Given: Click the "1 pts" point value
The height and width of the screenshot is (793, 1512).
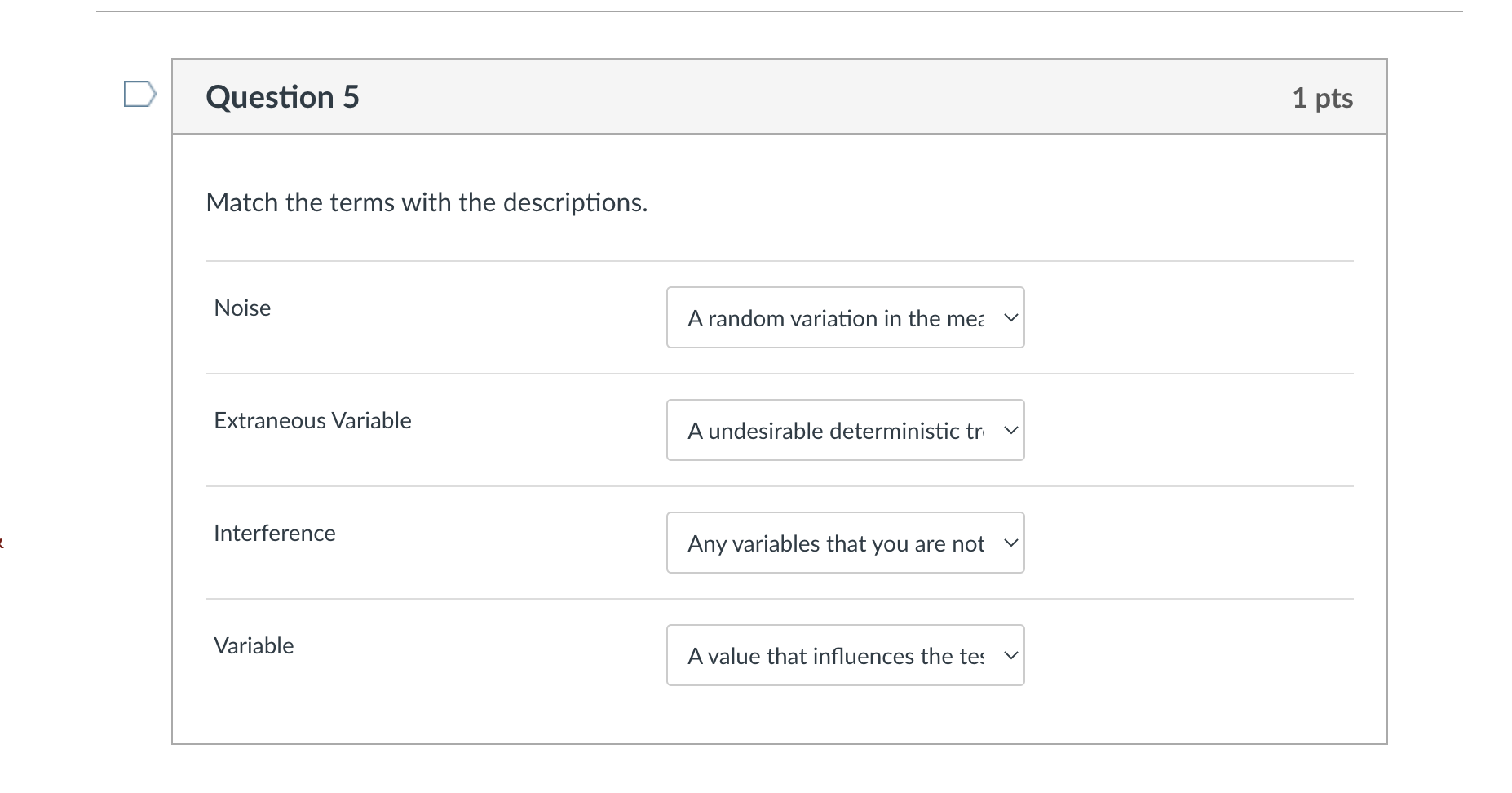Looking at the screenshot, I should 1322,98.
